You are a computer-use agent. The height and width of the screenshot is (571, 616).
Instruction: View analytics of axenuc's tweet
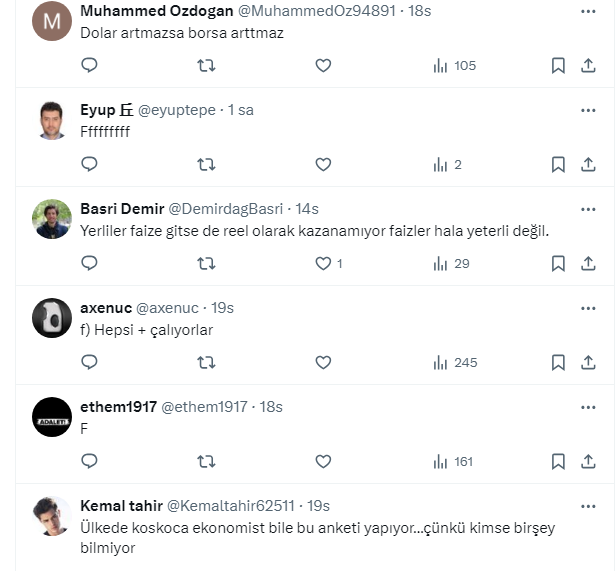tap(454, 363)
